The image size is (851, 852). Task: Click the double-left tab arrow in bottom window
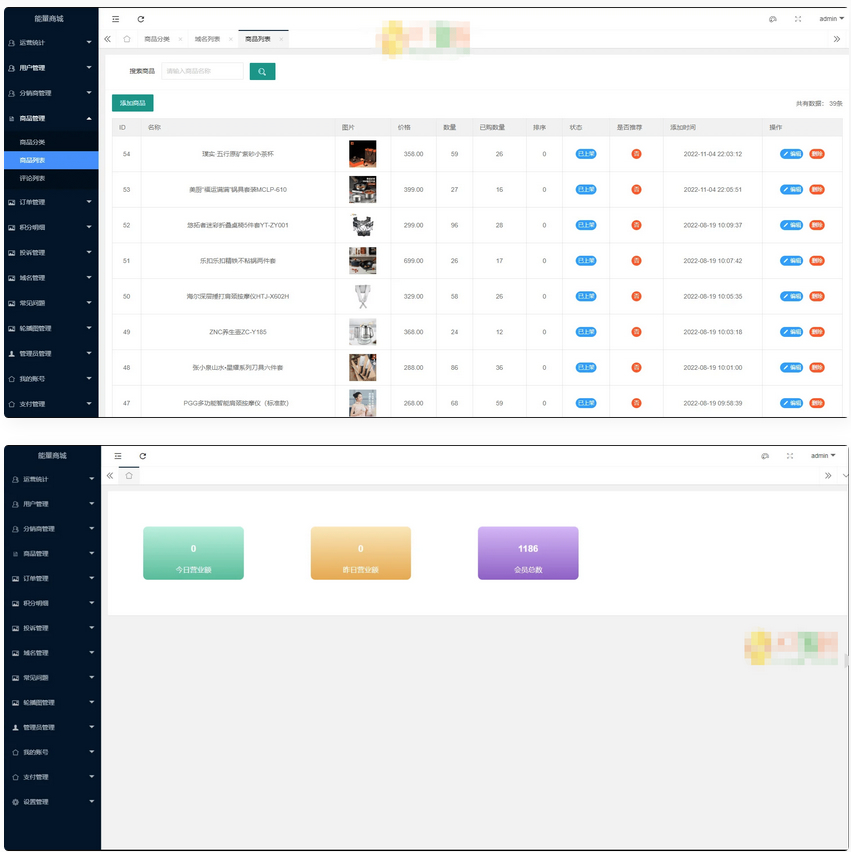[x=110, y=476]
